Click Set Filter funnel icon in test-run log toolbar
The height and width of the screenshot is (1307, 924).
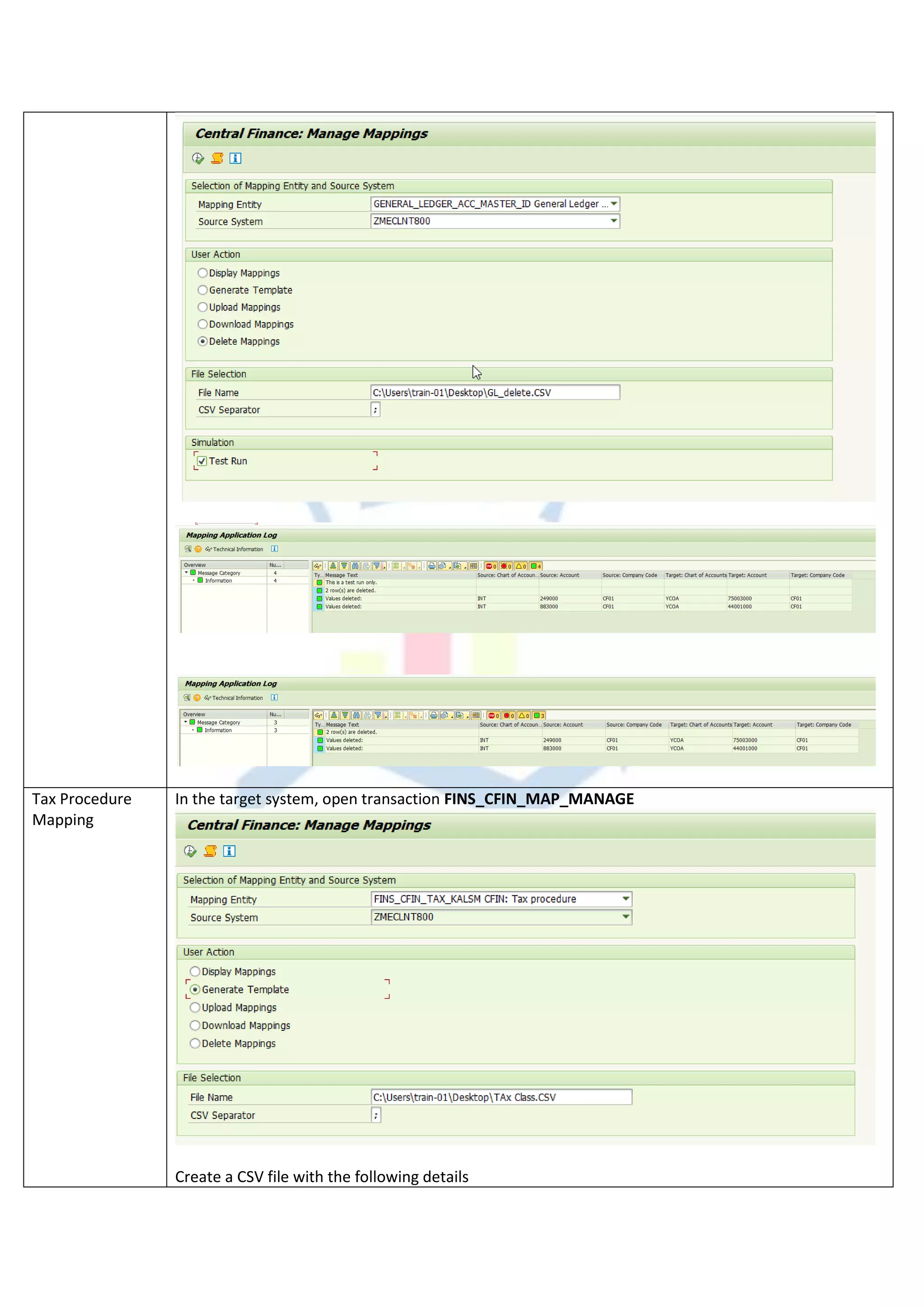tap(377, 566)
